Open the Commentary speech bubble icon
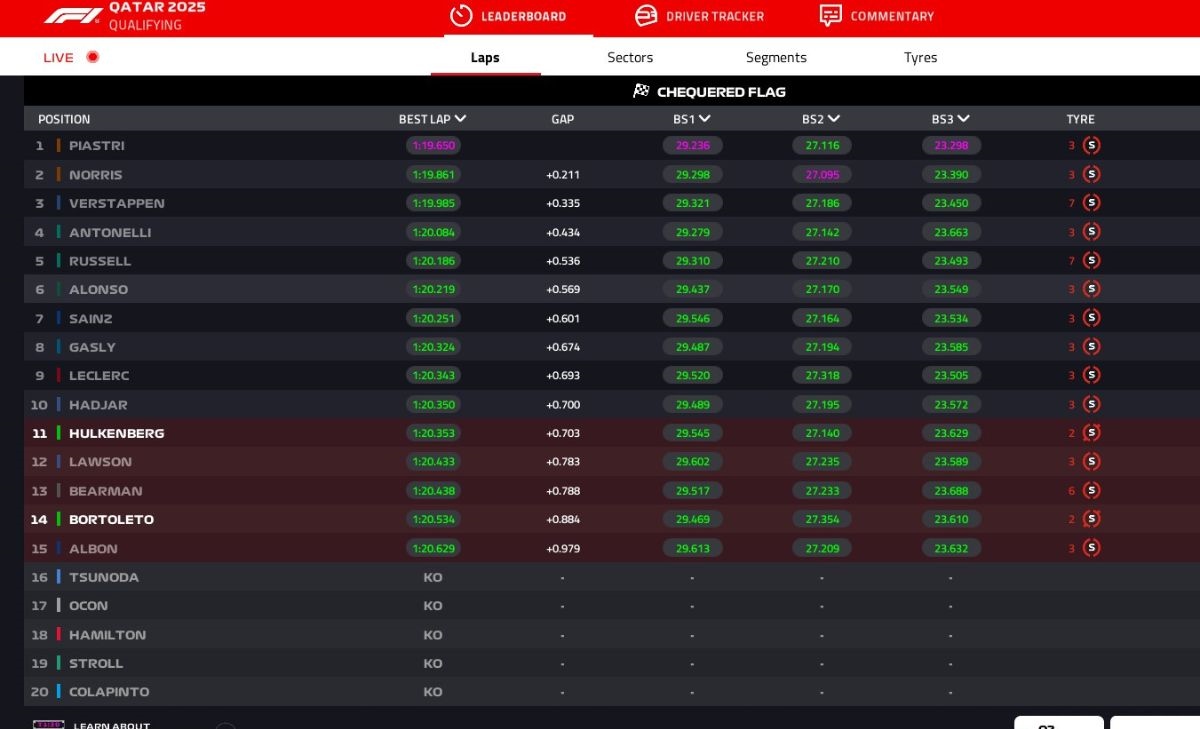Viewport: 1200px width, 729px height. [x=830, y=16]
